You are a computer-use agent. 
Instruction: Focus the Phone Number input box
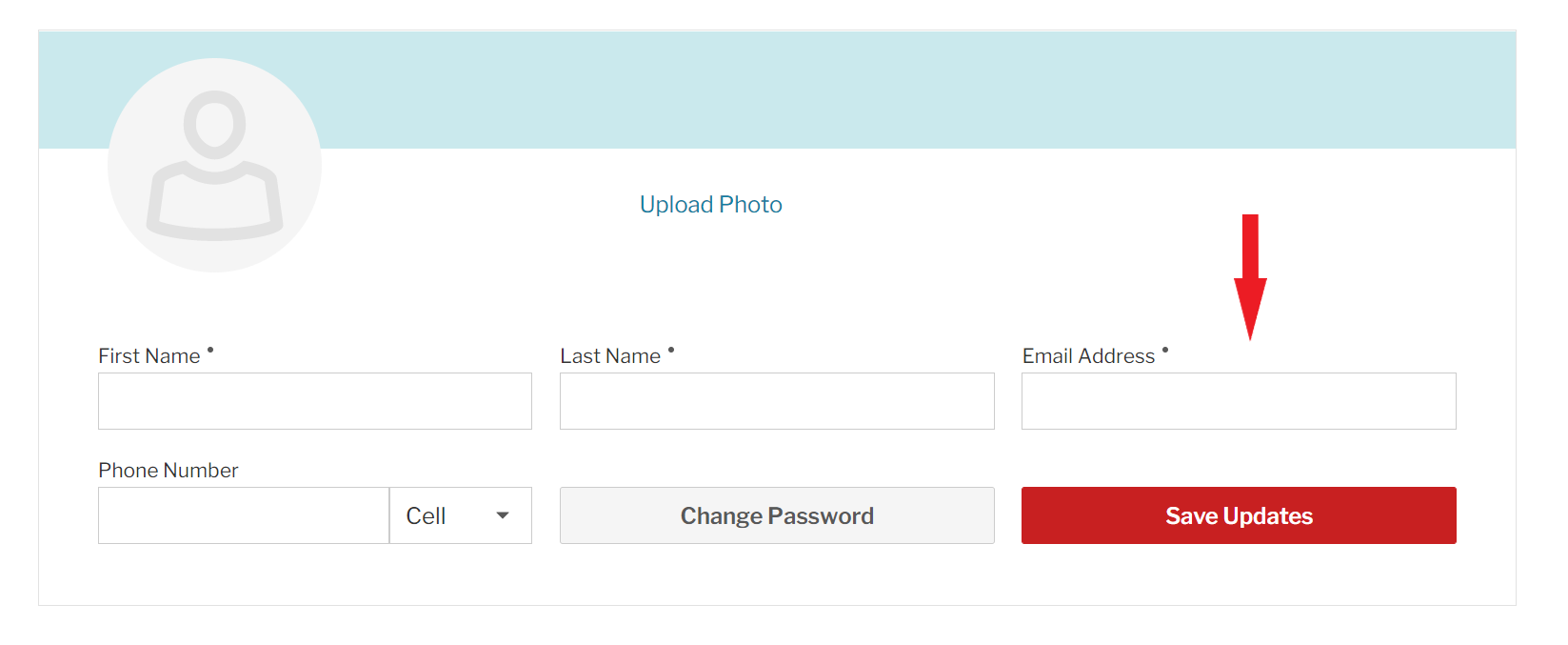click(x=244, y=515)
